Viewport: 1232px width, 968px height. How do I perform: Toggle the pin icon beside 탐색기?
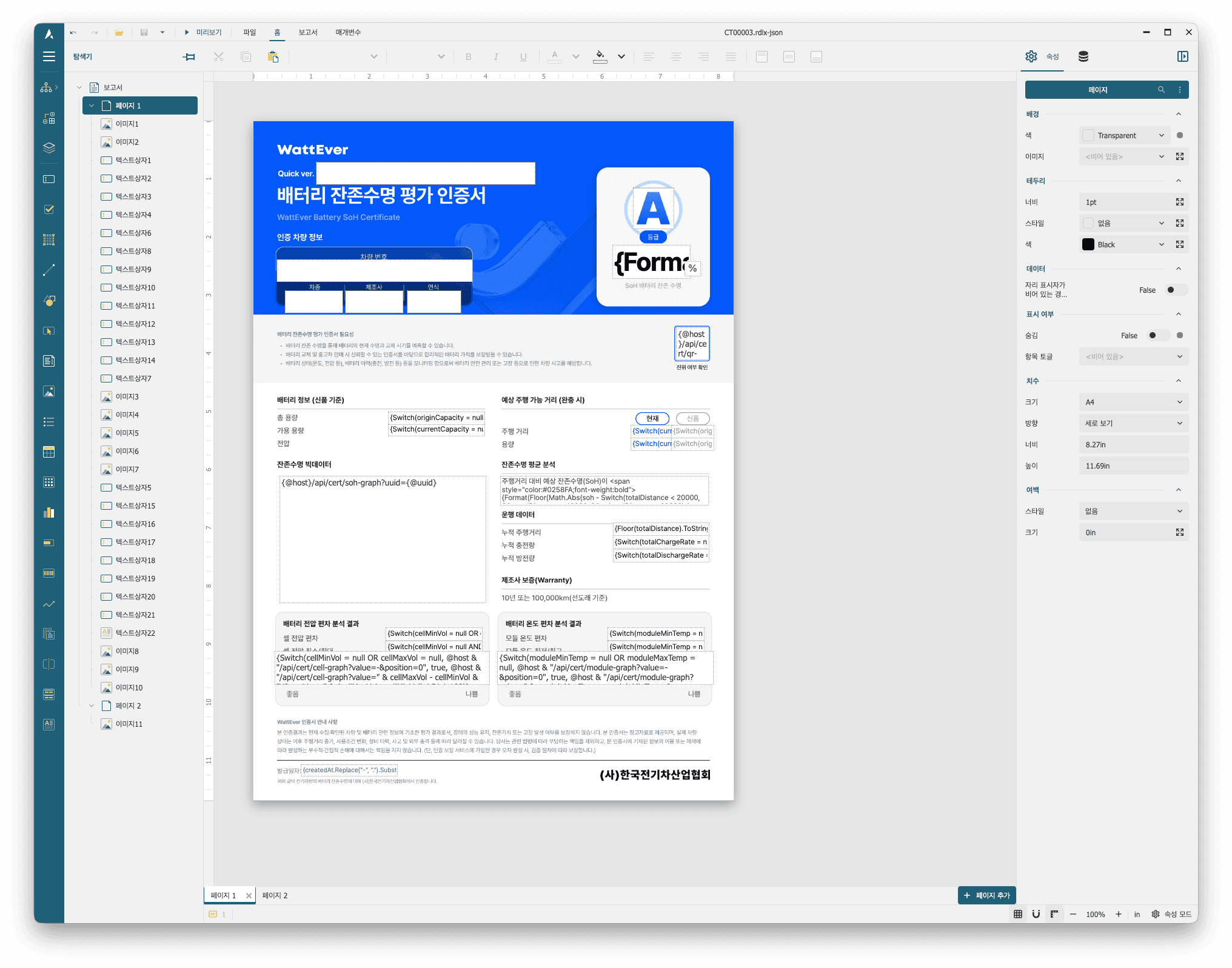coord(189,56)
